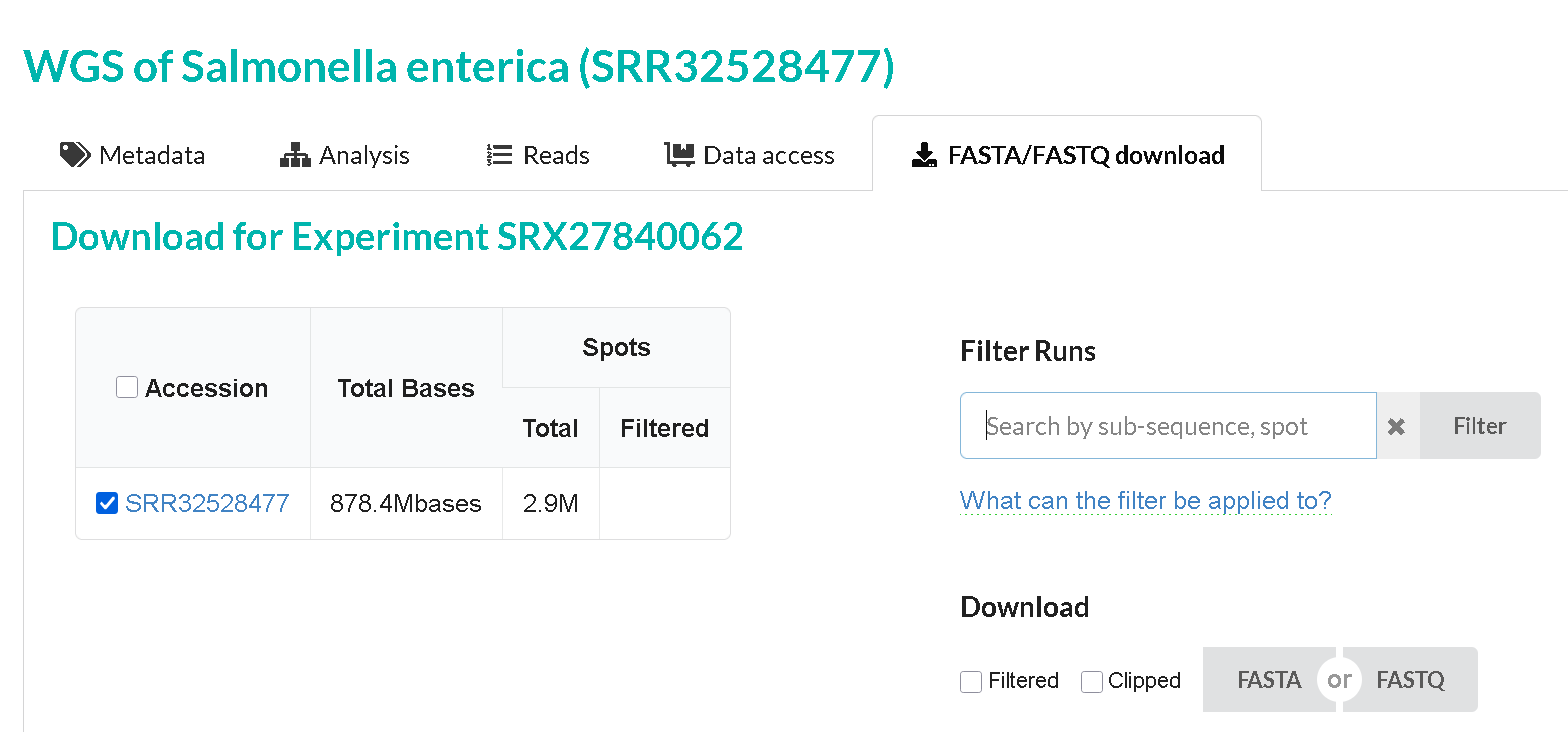The image size is (1568, 732).
Task: Clear the filter search with the X icon
Action: point(1397,427)
